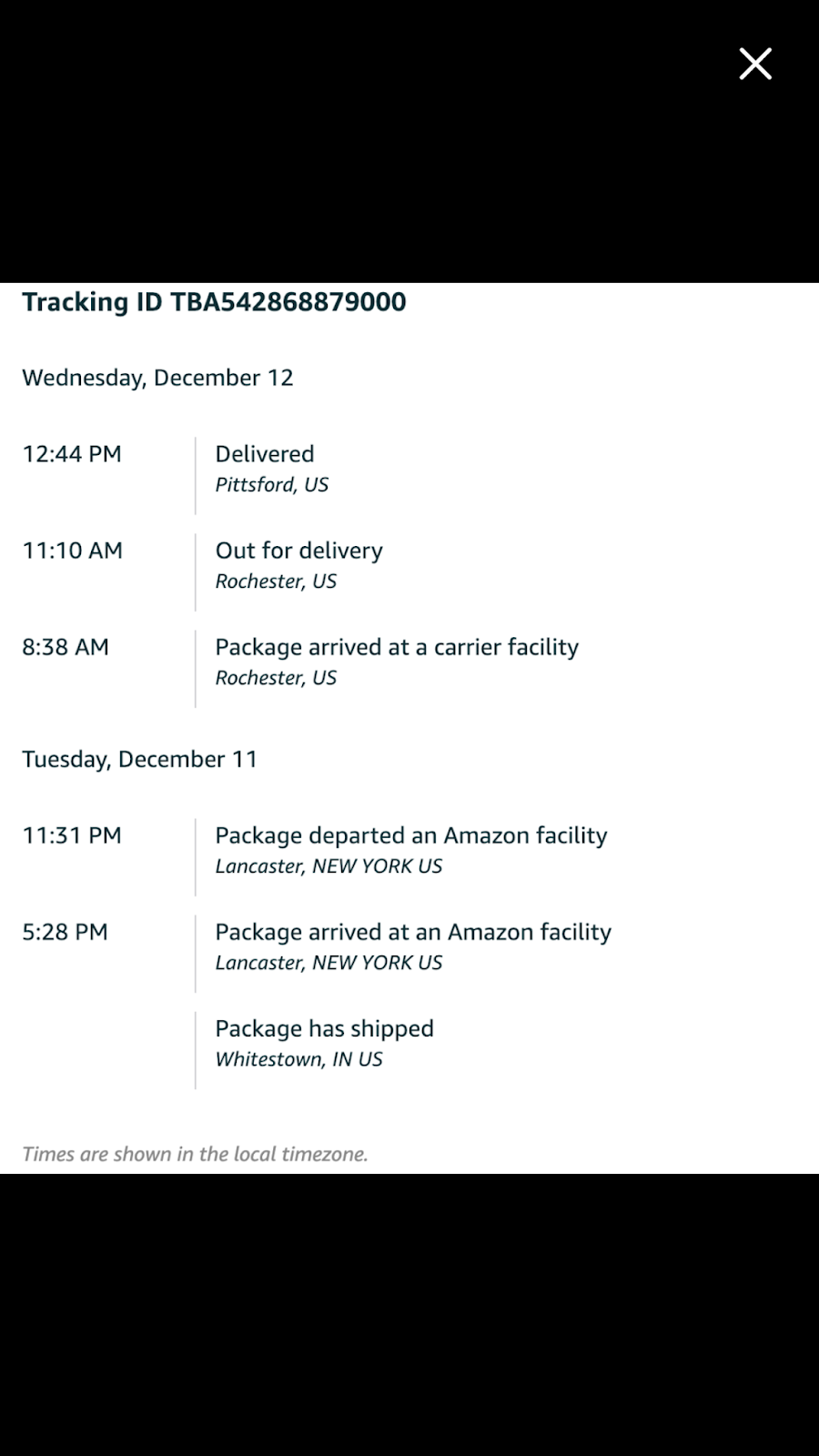This screenshot has width=819, height=1456.
Task: Click the Out for delivery status
Action: coord(298,551)
